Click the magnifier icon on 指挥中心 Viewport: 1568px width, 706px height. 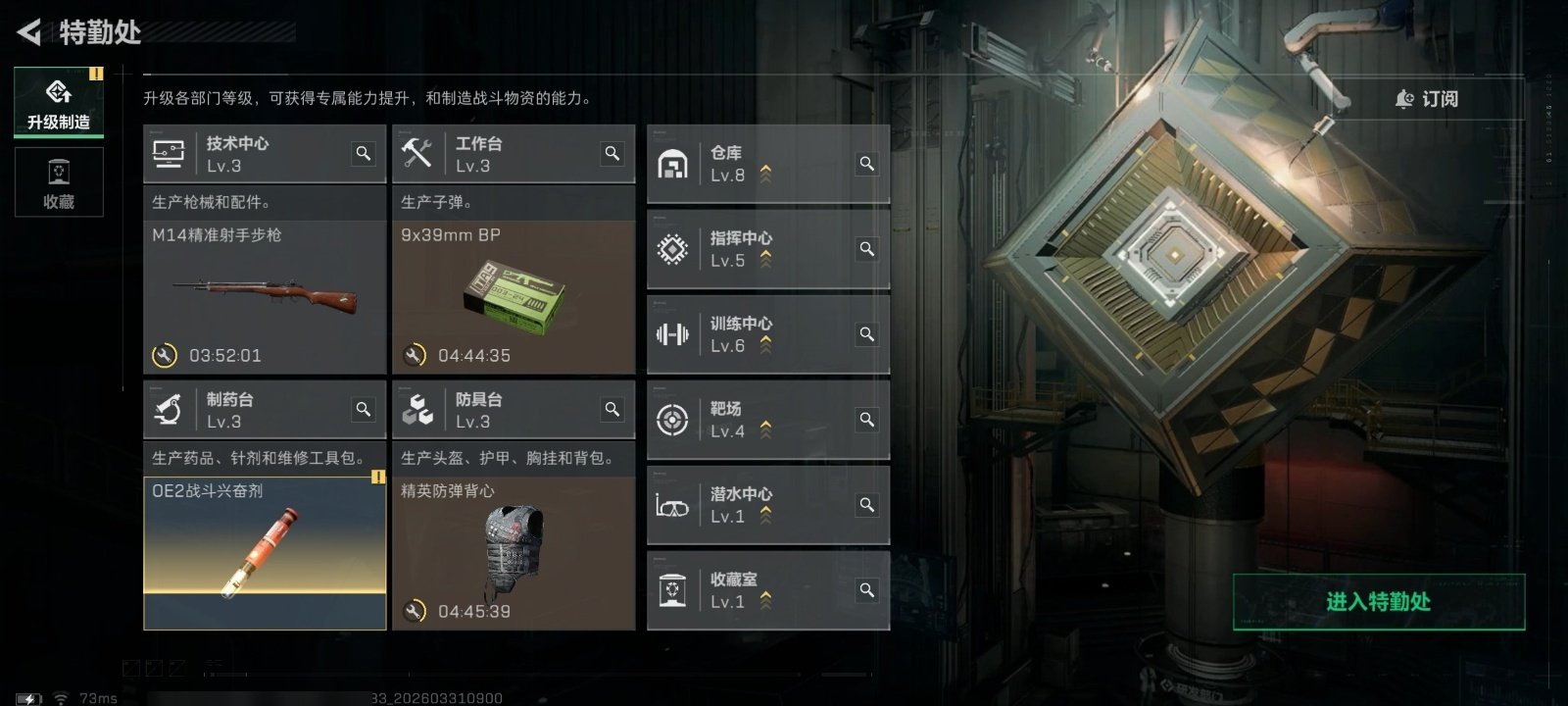(x=867, y=249)
